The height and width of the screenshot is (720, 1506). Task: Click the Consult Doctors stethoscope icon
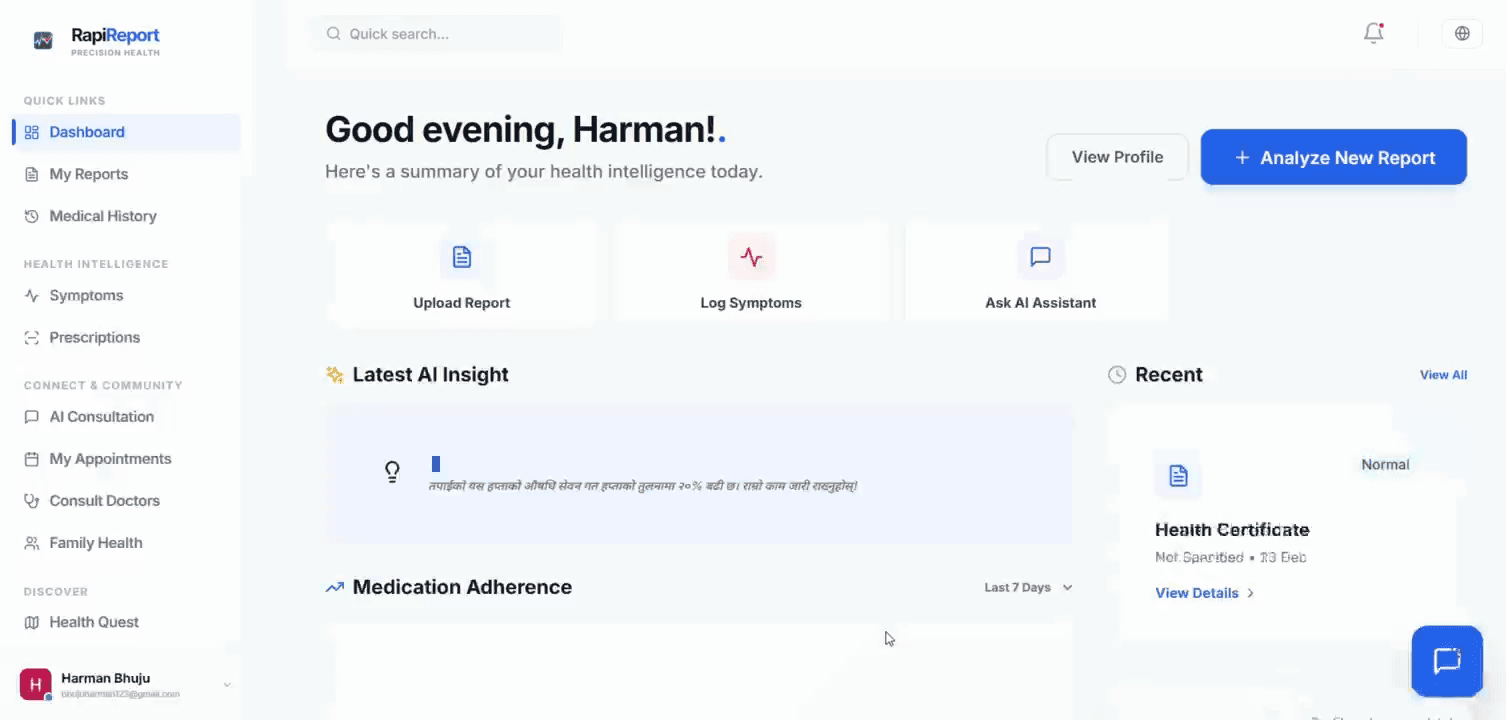pos(32,501)
